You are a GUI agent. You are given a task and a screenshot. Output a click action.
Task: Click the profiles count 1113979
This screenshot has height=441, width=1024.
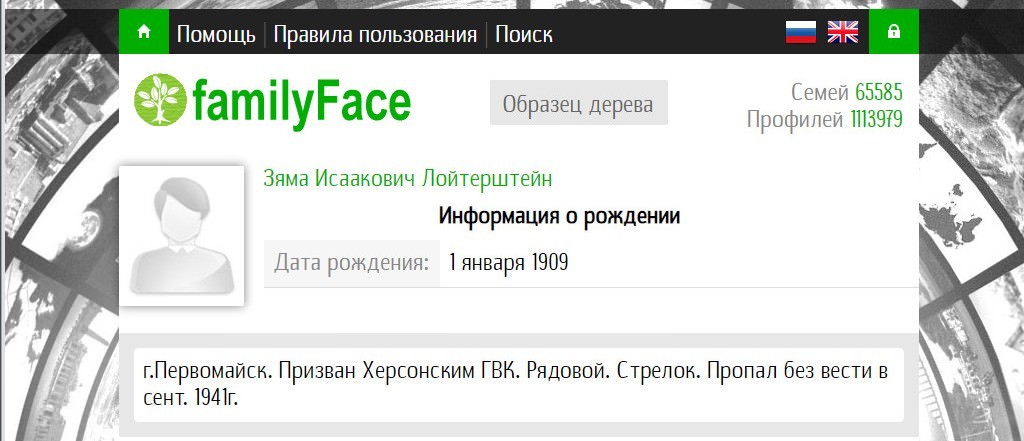pos(876,120)
